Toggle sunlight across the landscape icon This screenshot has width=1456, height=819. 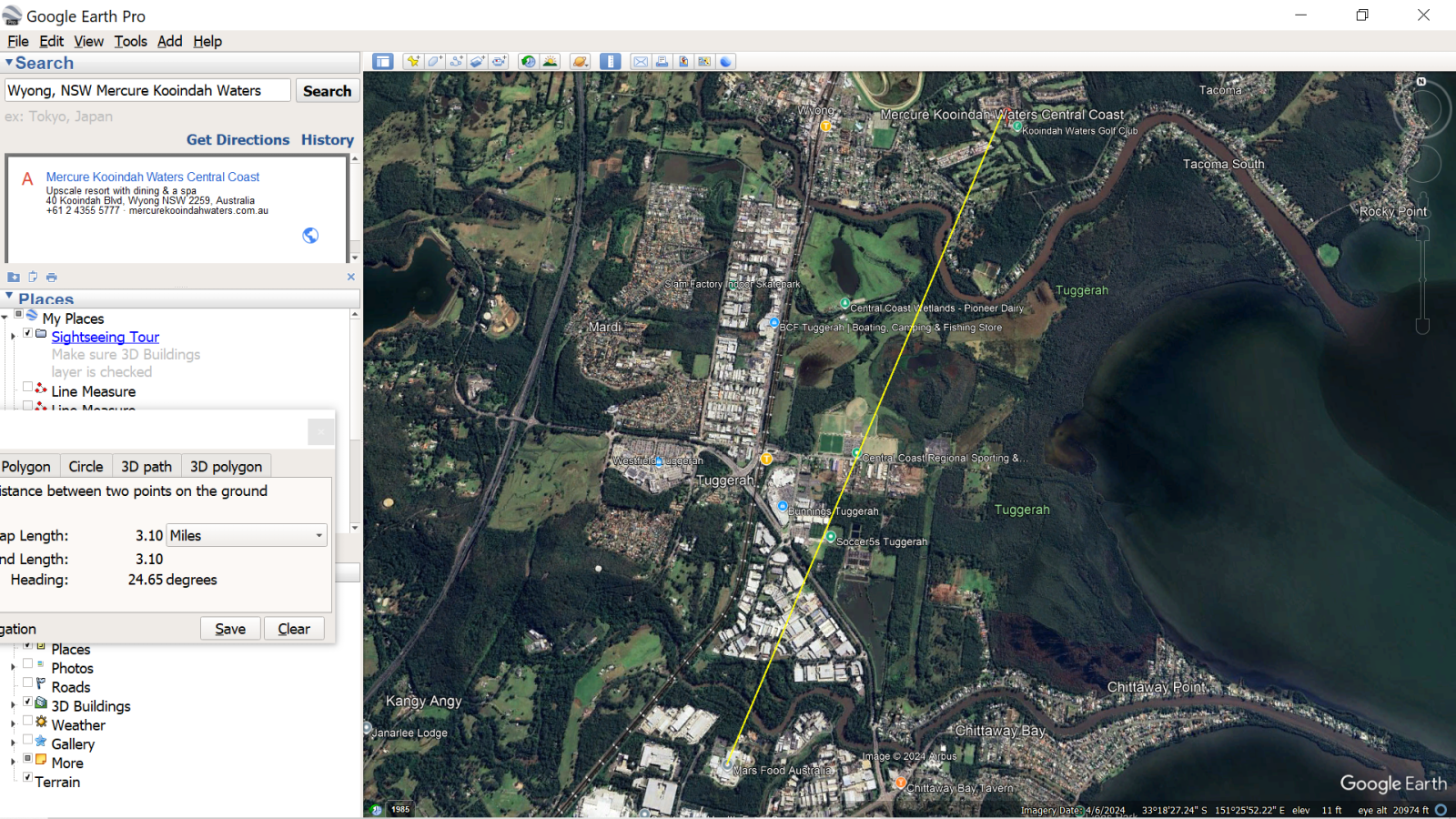tap(551, 62)
